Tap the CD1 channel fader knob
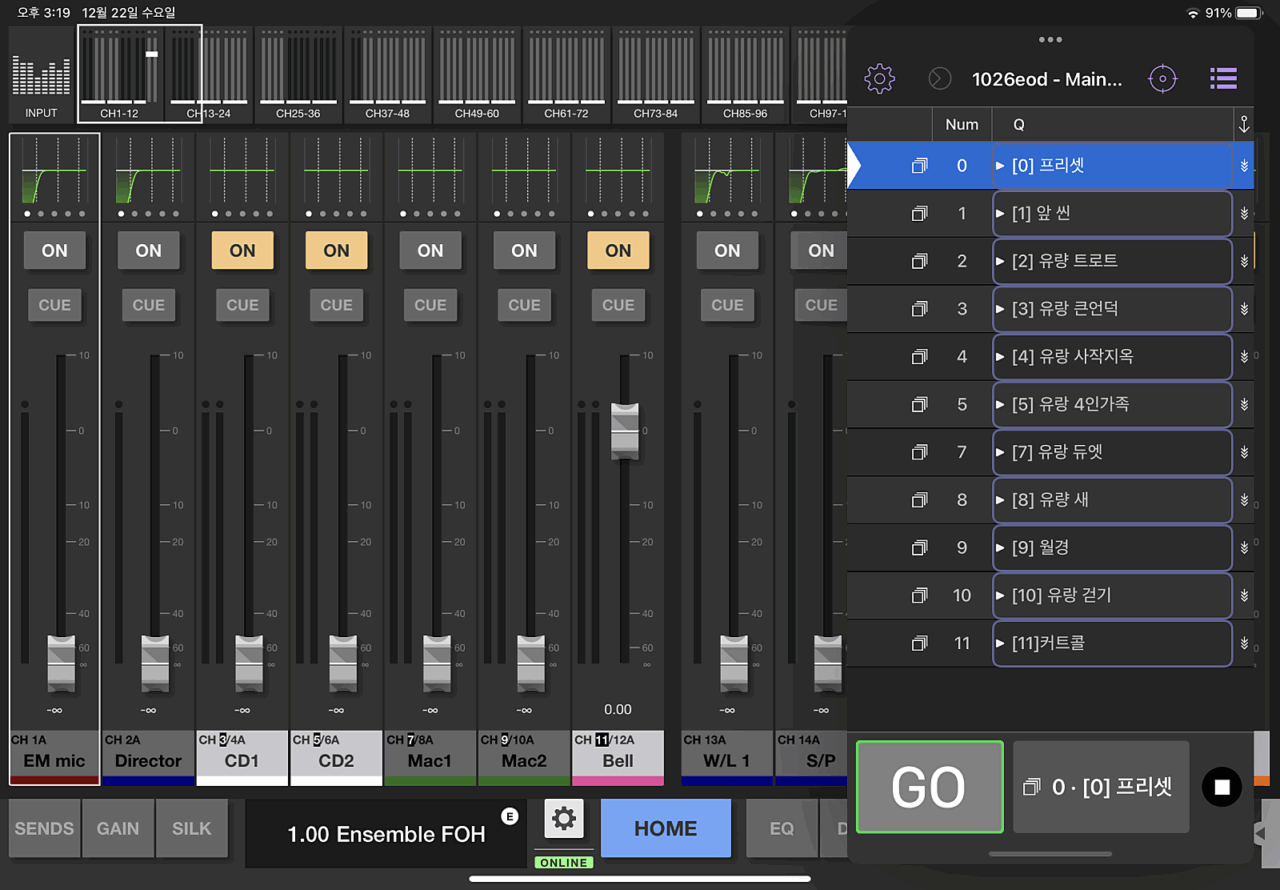Screen dimensions: 1280x890 click(x=249, y=663)
